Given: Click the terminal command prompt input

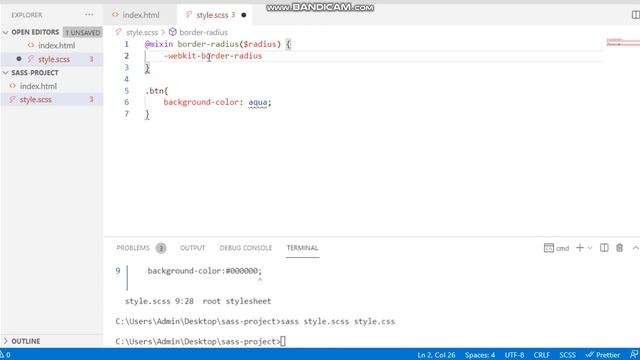Looking at the screenshot, I should coord(283,341).
